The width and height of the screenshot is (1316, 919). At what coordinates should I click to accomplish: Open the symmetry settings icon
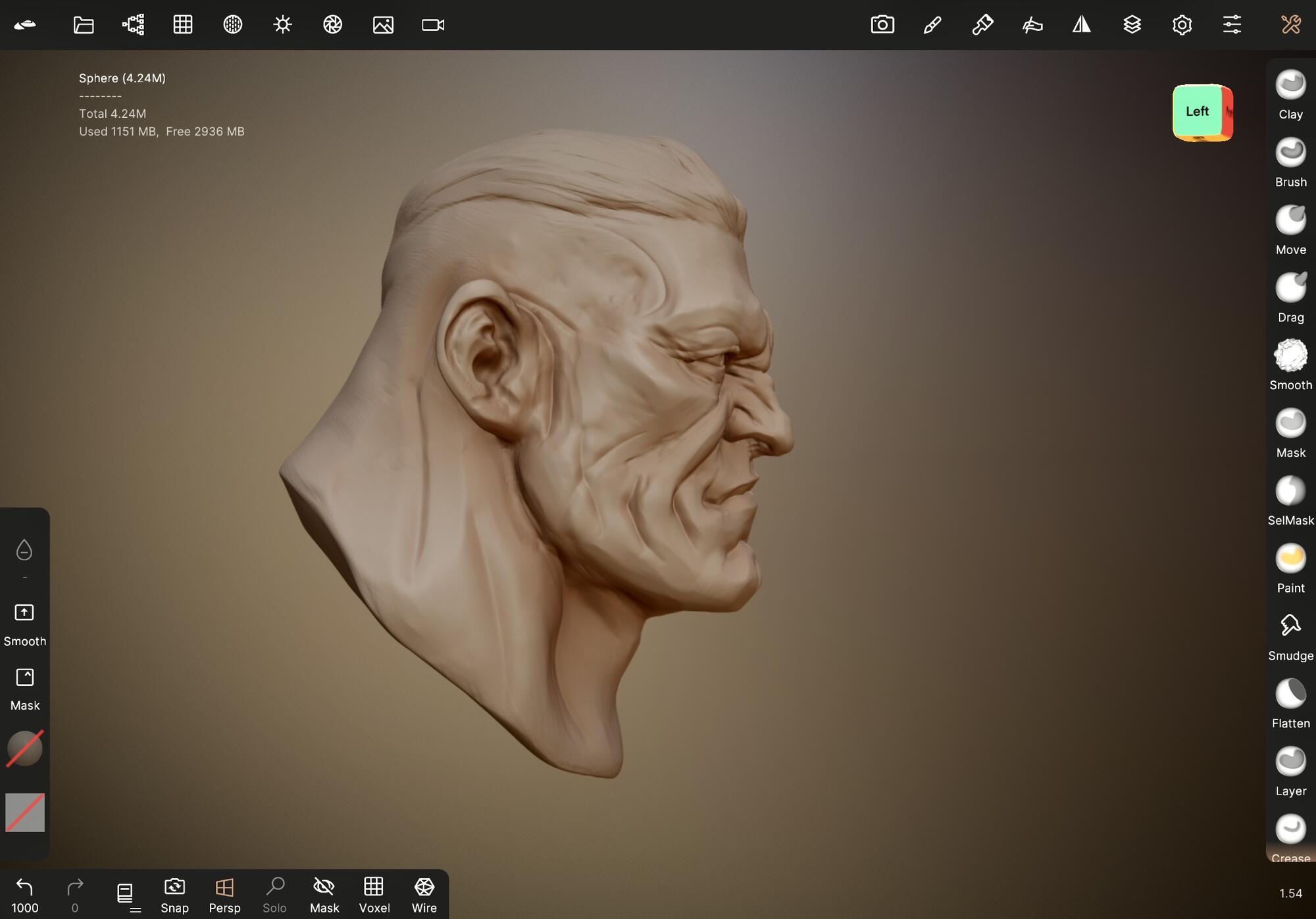[1081, 25]
